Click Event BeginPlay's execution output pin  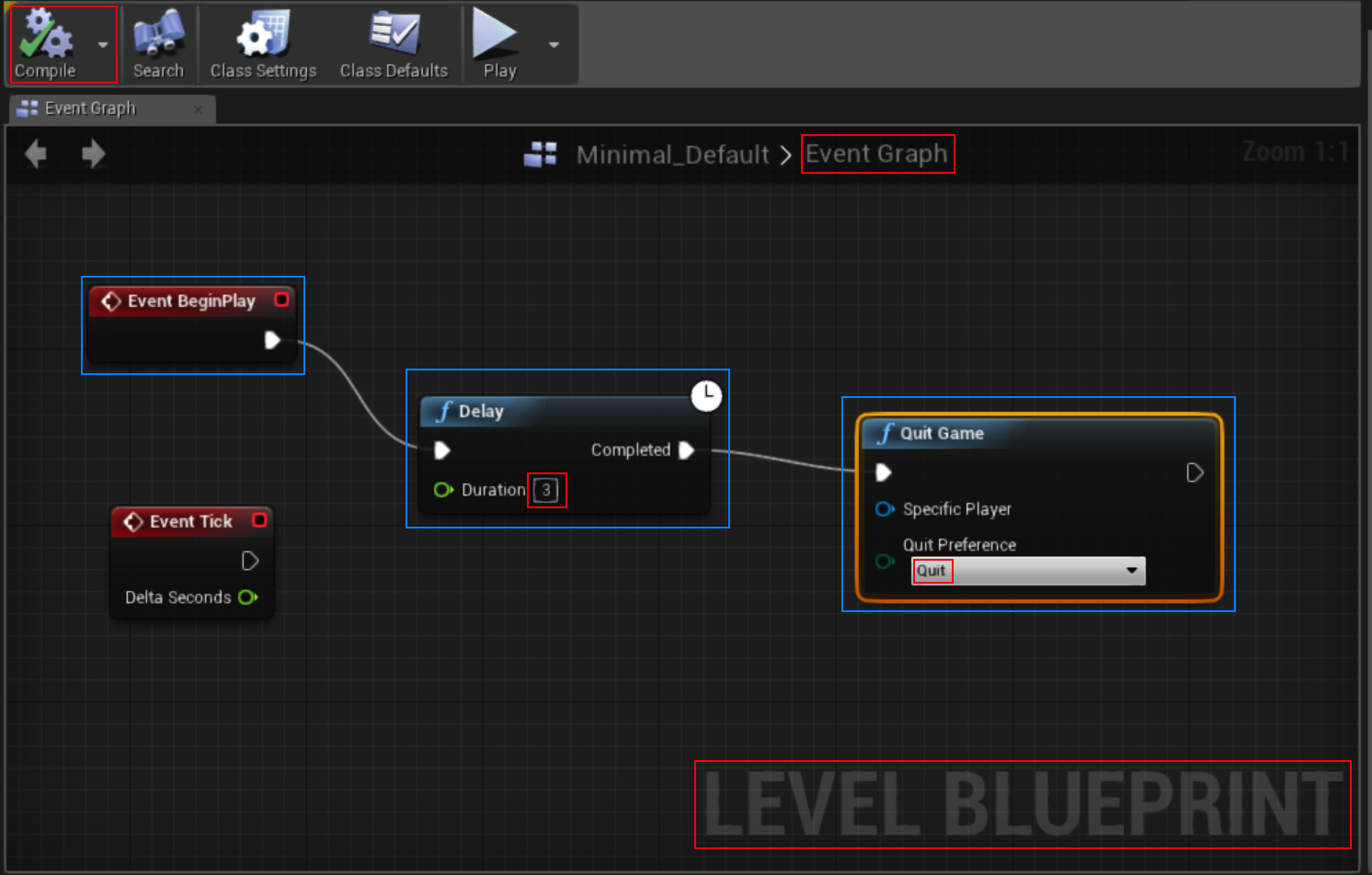[272, 340]
